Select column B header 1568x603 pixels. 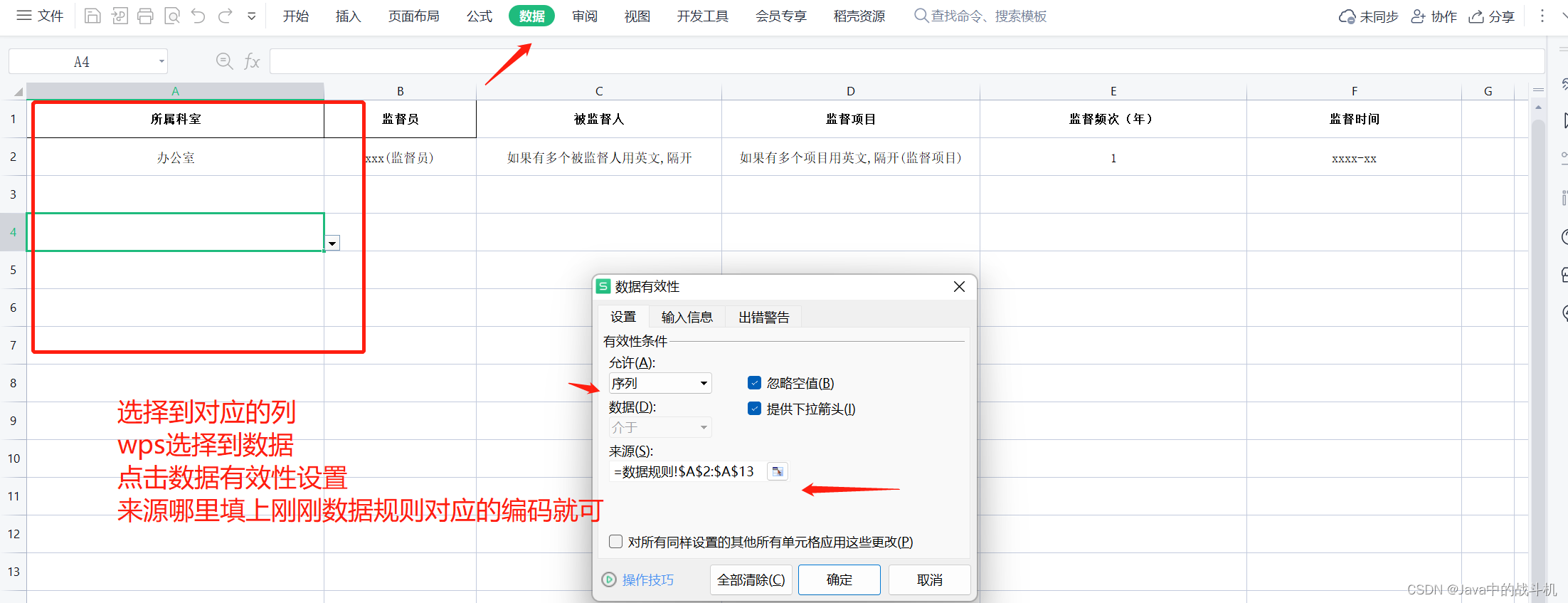401,91
